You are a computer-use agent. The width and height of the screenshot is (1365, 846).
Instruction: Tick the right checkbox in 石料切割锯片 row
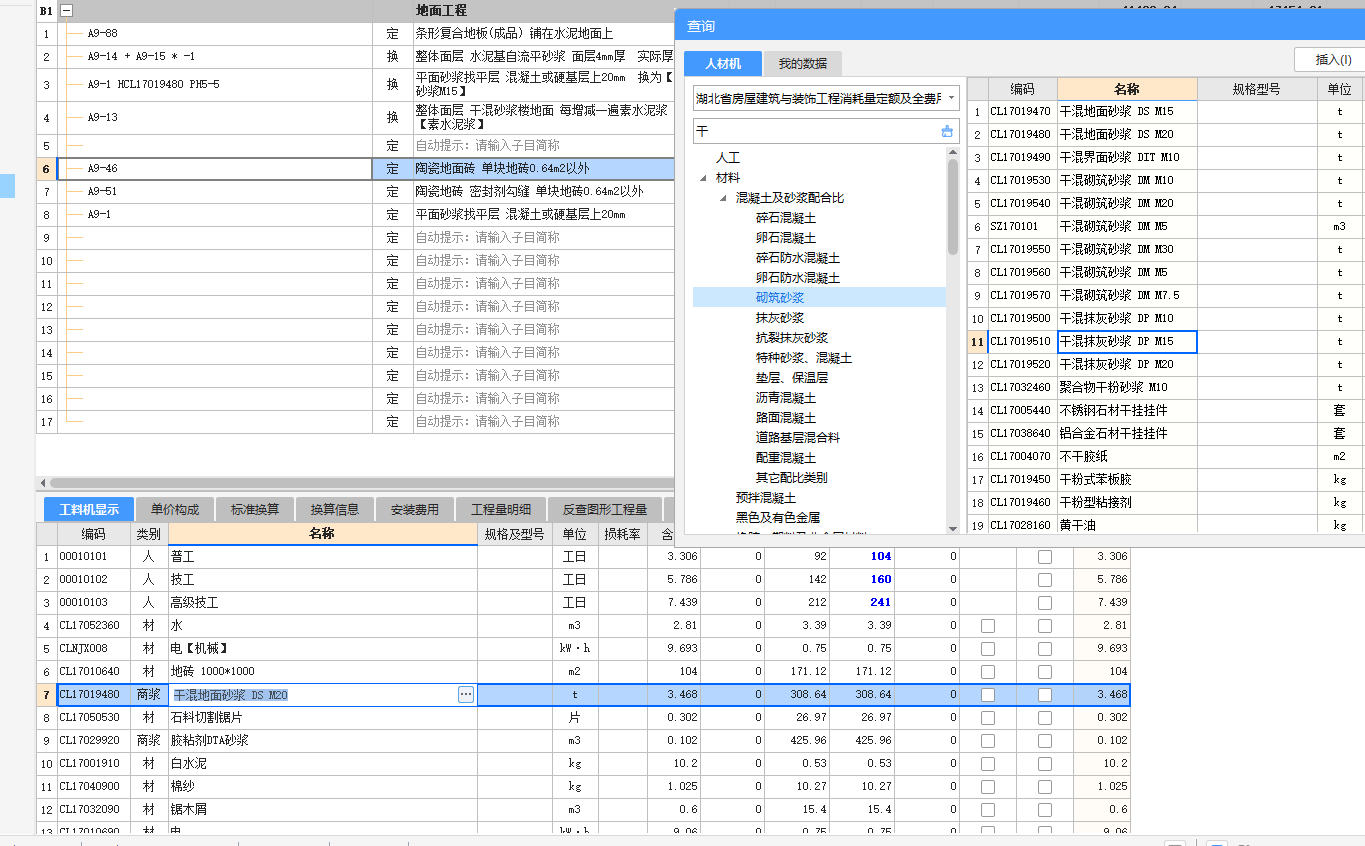[1045, 718]
